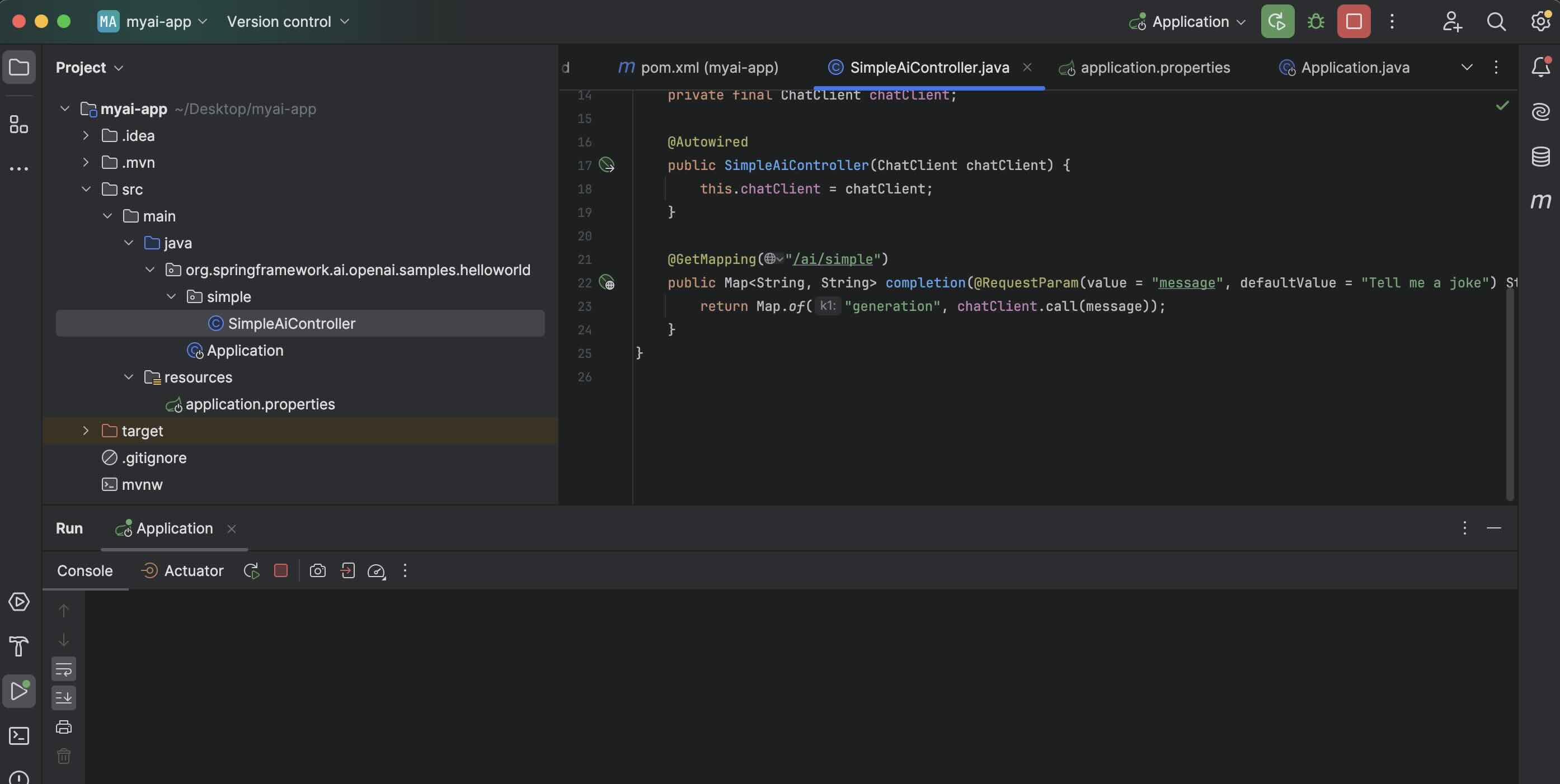Click the Print console output icon
This screenshot has width=1560, height=784.
[x=64, y=727]
